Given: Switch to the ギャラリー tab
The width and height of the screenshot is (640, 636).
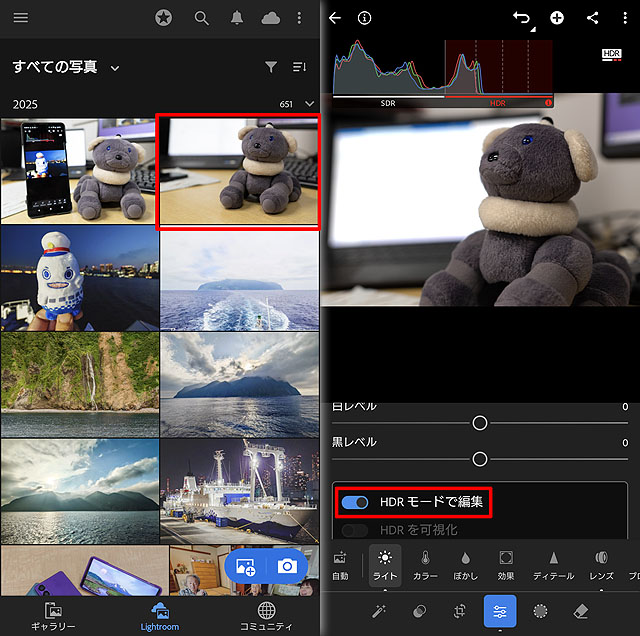Looking at the screenshot, I should (53, 617).
